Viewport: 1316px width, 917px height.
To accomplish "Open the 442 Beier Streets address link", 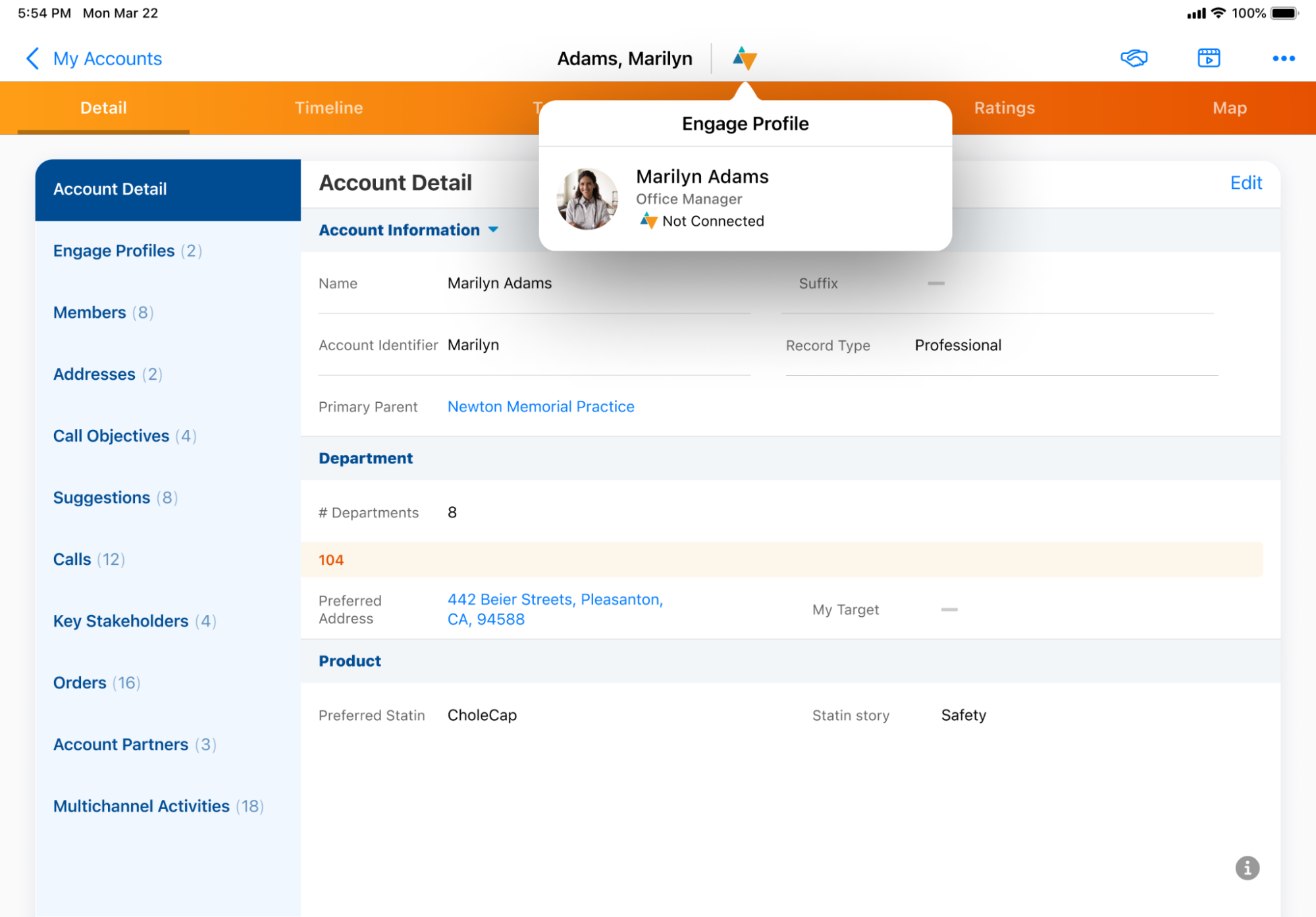I will point(554,609).
